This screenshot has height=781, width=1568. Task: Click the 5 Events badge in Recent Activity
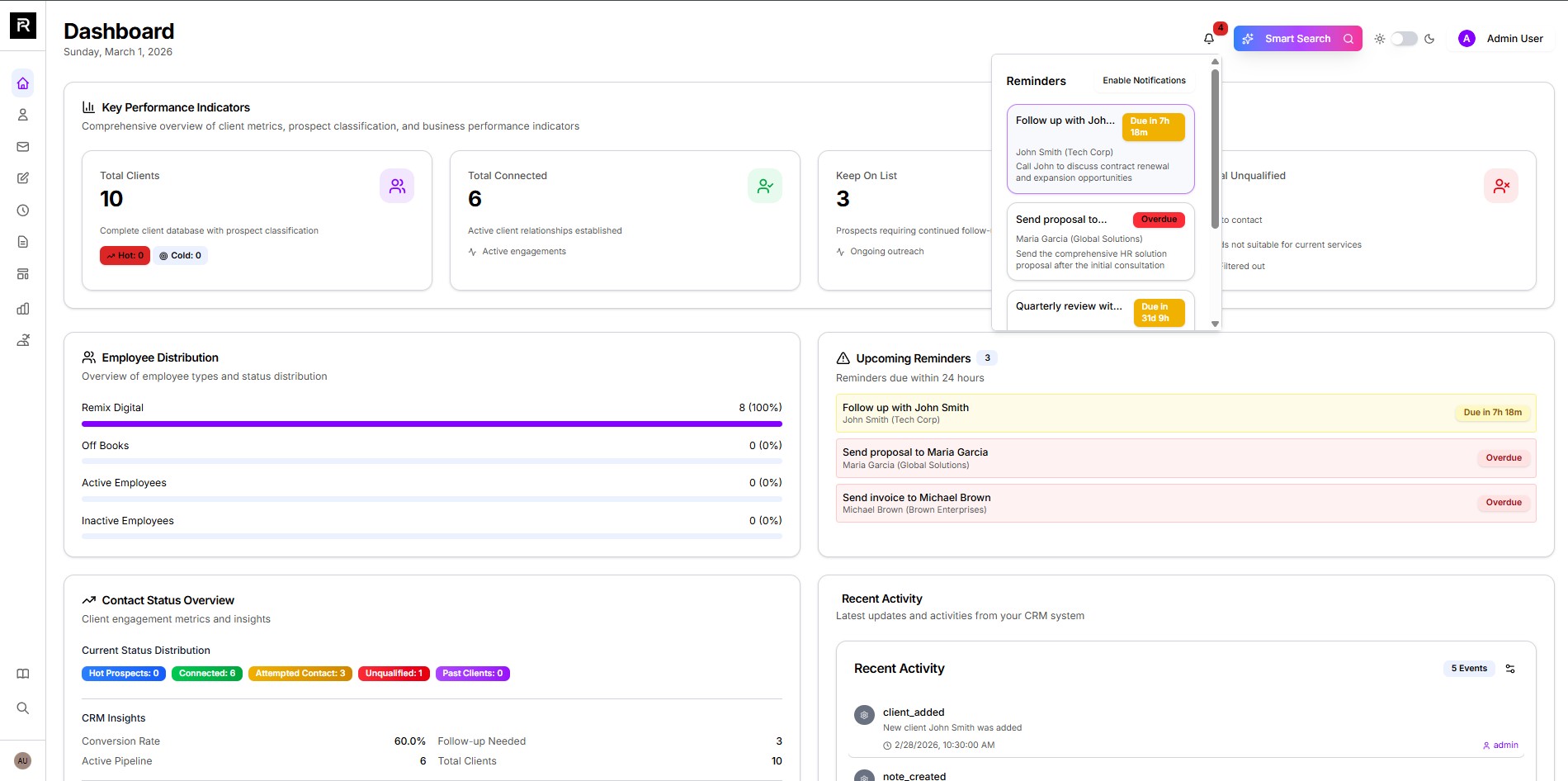1469,669
